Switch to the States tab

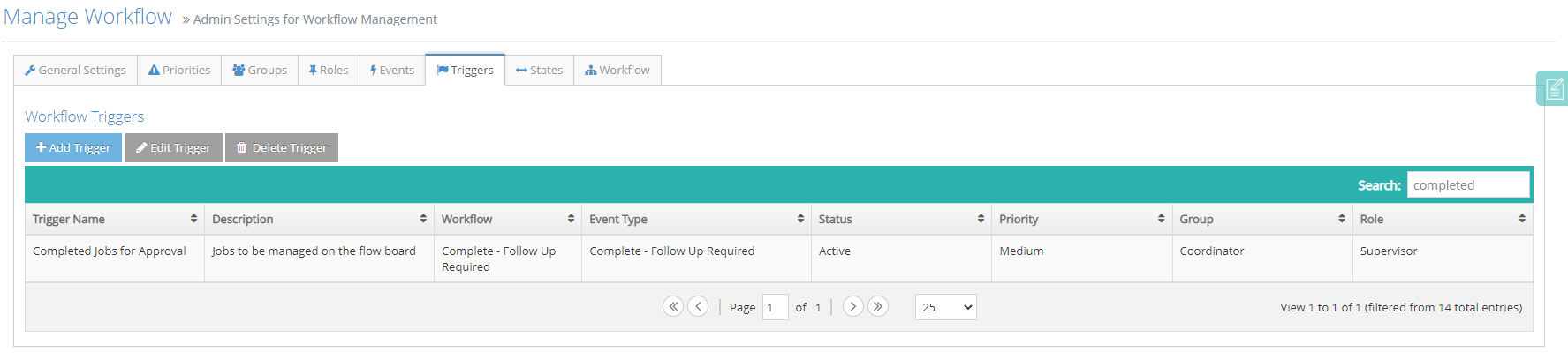[x=539, y=70]
